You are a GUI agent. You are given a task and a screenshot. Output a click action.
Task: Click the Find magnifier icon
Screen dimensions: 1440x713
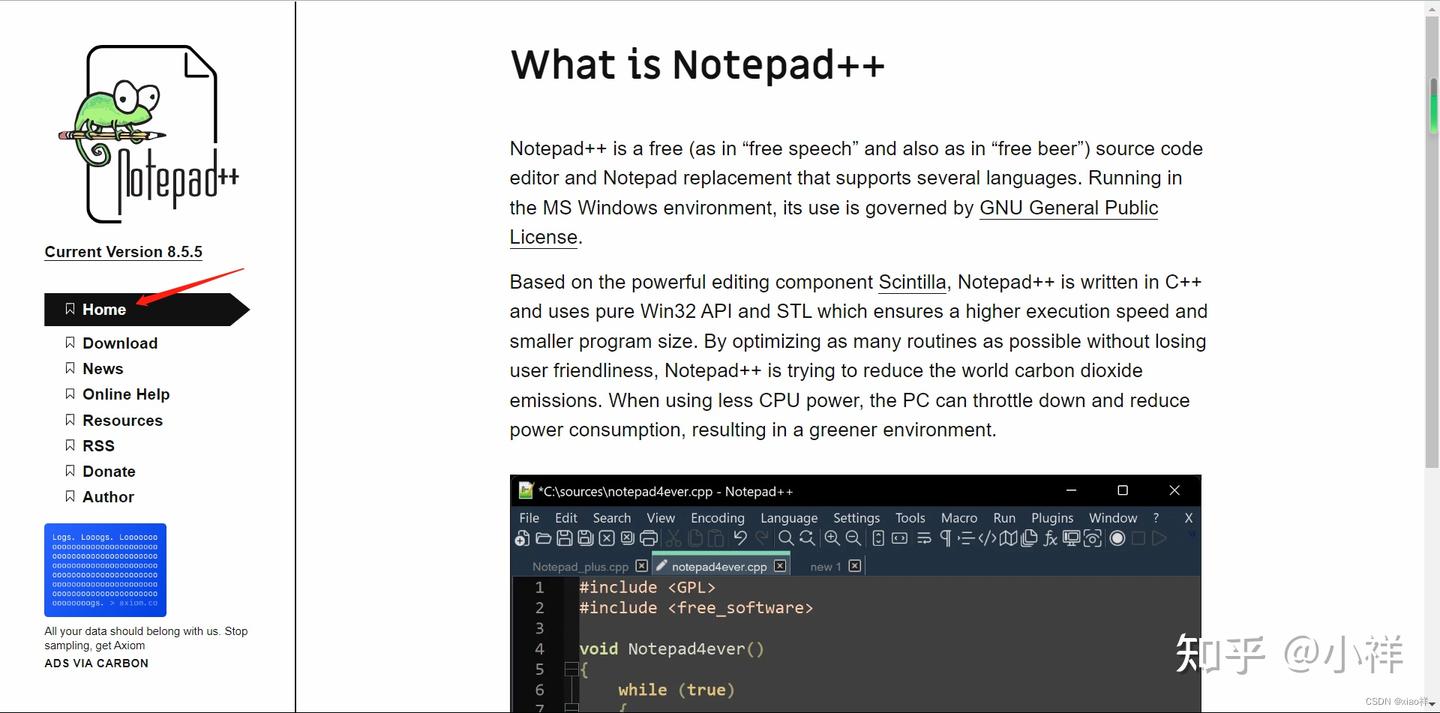(x=786, y=538)
